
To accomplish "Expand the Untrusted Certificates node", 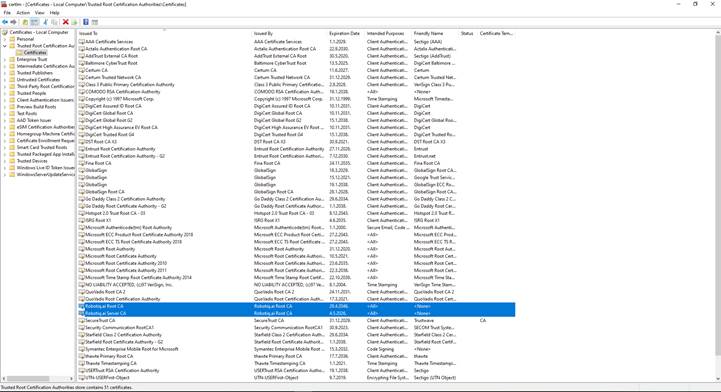I will (x=5, y=80).
